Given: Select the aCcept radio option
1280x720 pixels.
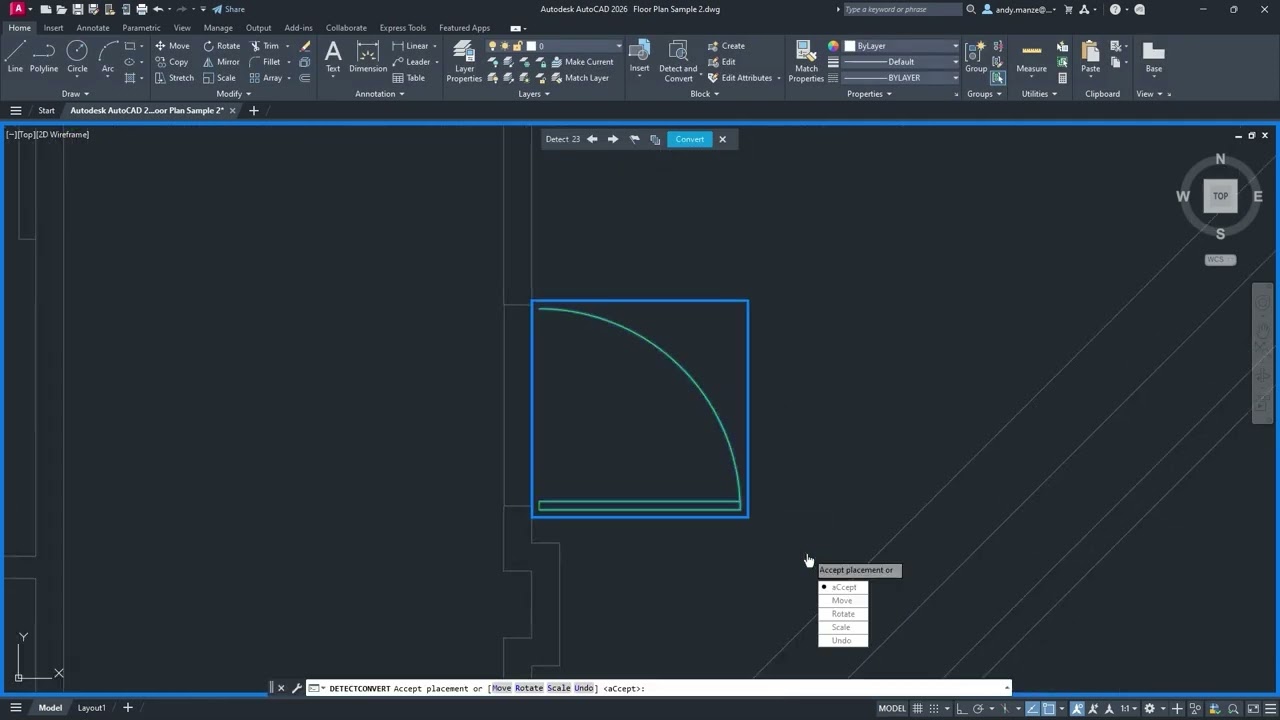Looking at the screenshot, I should (843, 587).
